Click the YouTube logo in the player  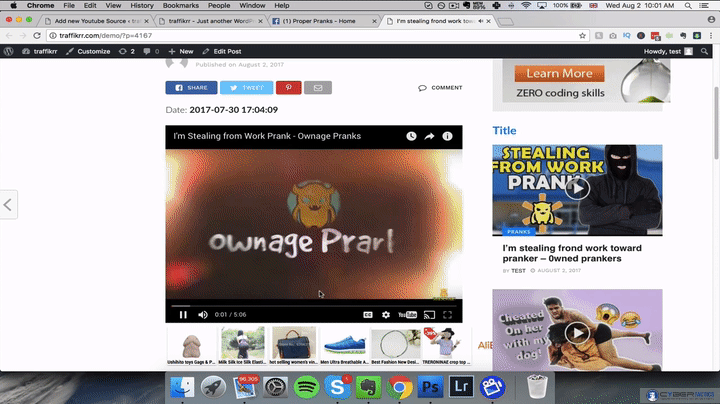pos(407,314)
